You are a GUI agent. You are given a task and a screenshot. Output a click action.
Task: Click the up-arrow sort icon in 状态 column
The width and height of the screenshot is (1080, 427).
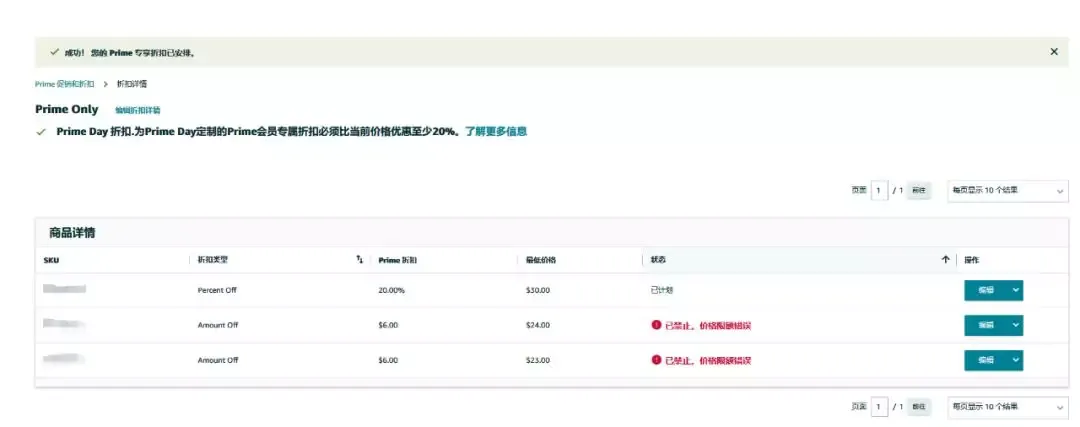tap(945, 260)
